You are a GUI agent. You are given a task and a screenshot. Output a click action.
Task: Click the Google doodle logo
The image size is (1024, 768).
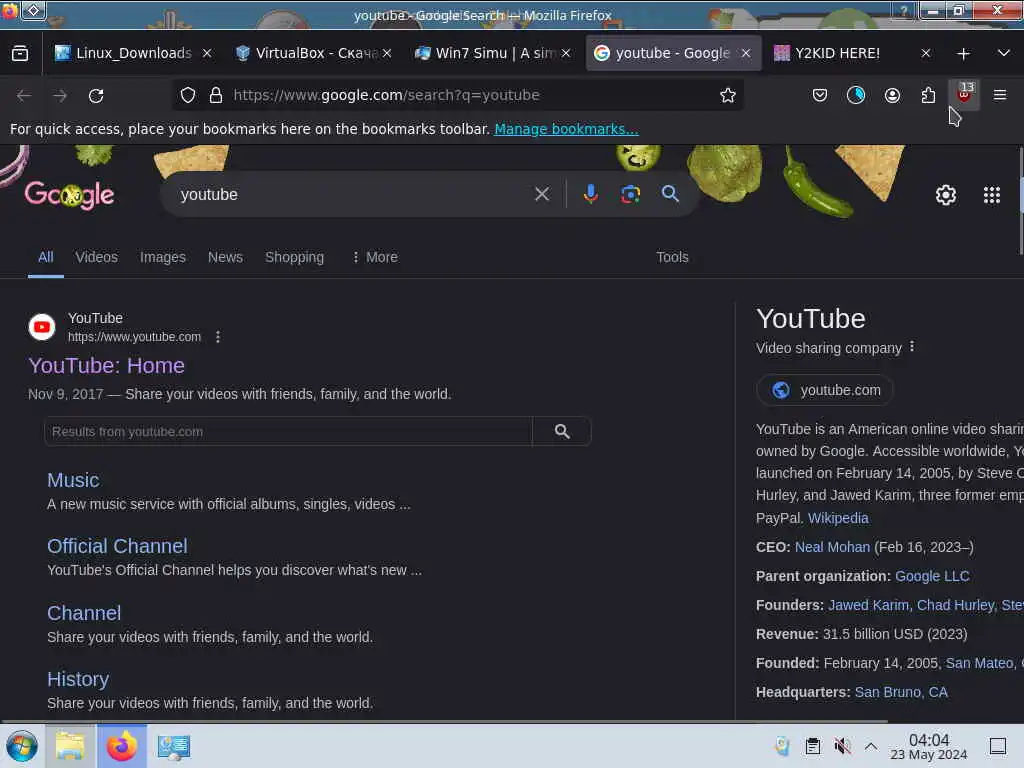[69, 194]
